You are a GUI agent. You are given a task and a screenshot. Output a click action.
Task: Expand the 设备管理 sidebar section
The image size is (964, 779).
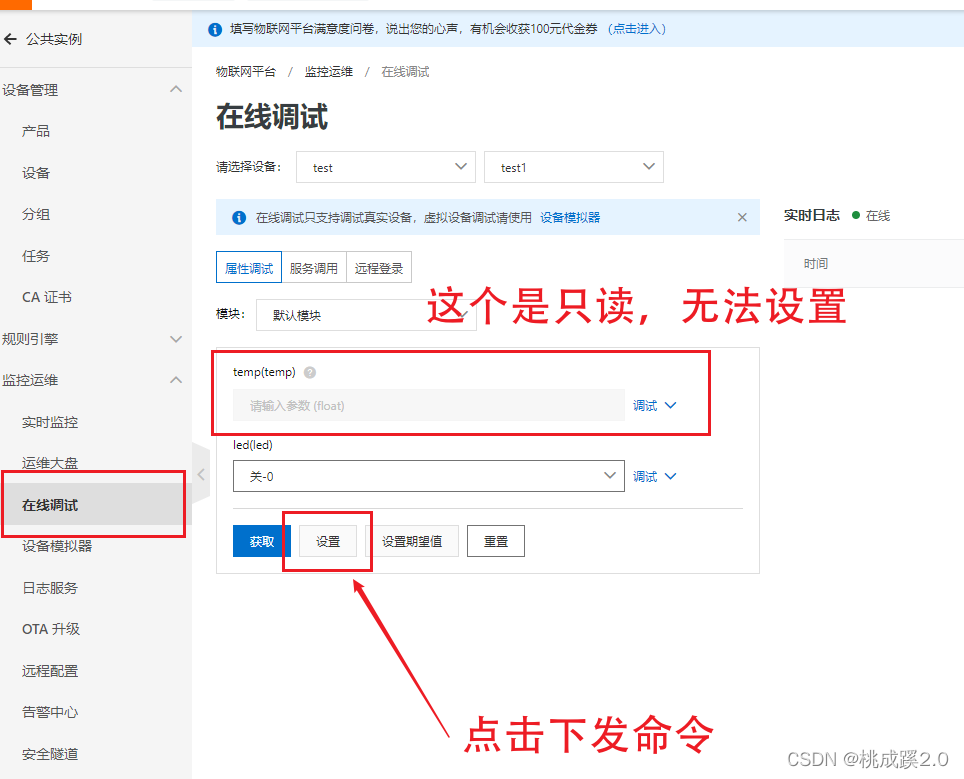tap(176, 89)
